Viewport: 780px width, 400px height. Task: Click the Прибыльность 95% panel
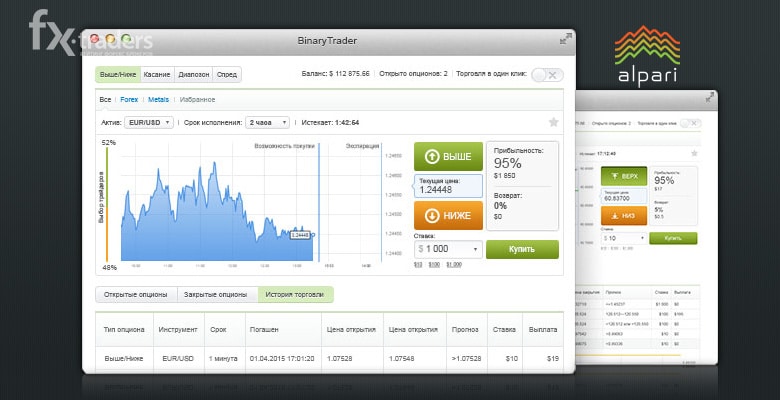point(522,163)
